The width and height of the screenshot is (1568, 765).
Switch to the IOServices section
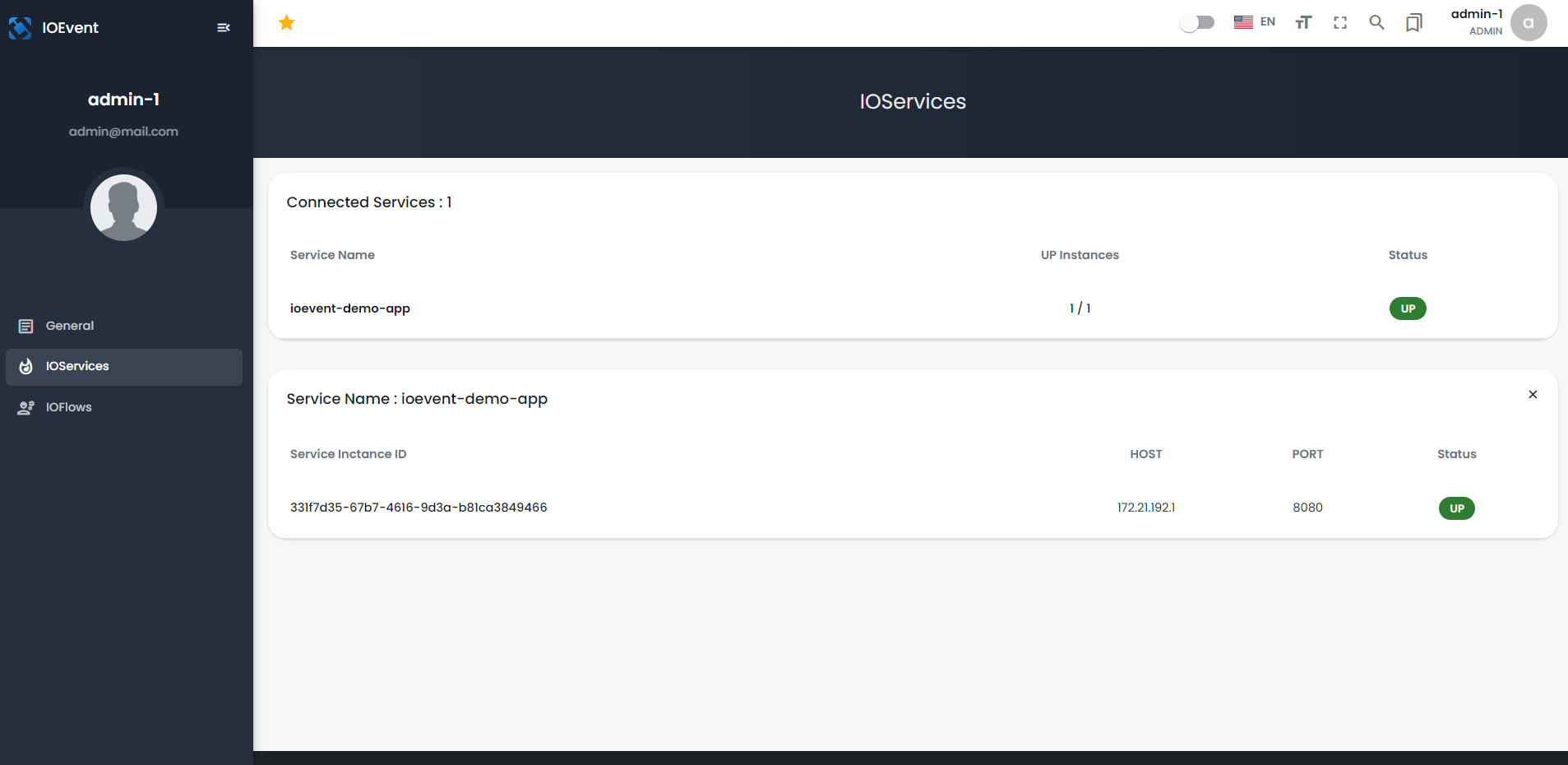(x=77, y=366)
